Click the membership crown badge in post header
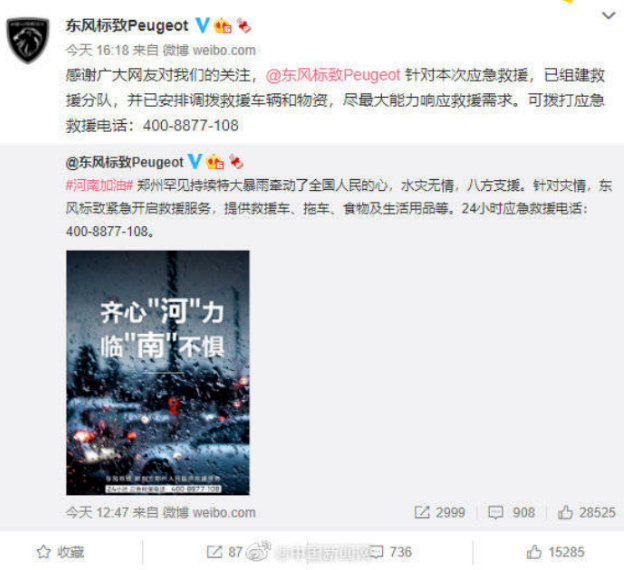Viewport: 637px width, 570px height. click(x=223, y=26)
